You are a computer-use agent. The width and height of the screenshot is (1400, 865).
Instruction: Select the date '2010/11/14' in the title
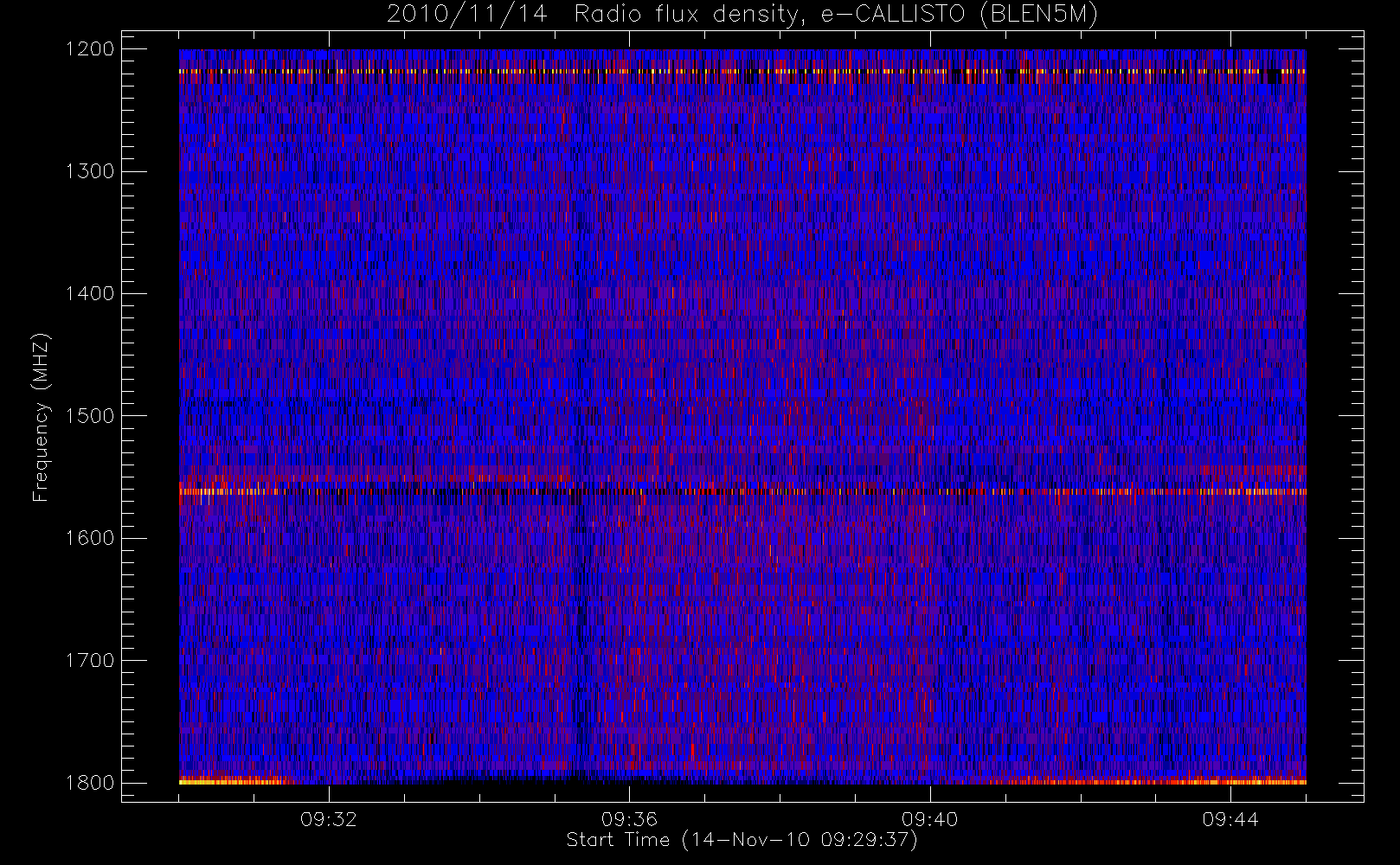coord(467,15)
